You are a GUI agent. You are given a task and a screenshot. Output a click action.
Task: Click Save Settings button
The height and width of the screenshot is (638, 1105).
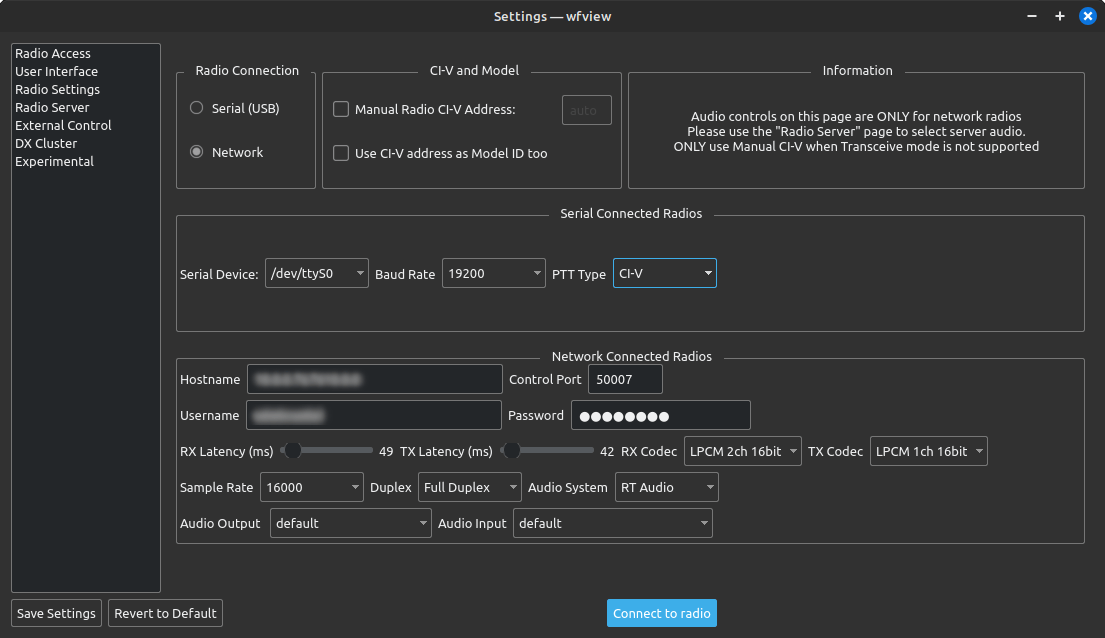tap(56, 613)
